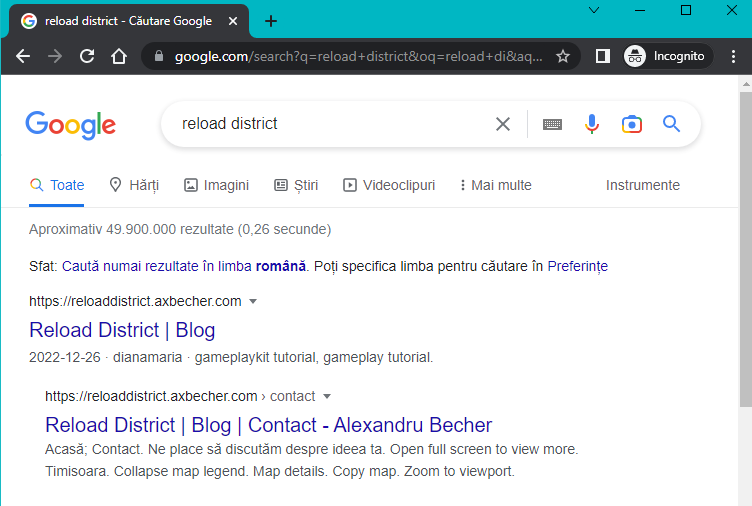The width and height of the screenshot is (752, 506).
Task: Click the search text field
Action: [x=330, y=124]
